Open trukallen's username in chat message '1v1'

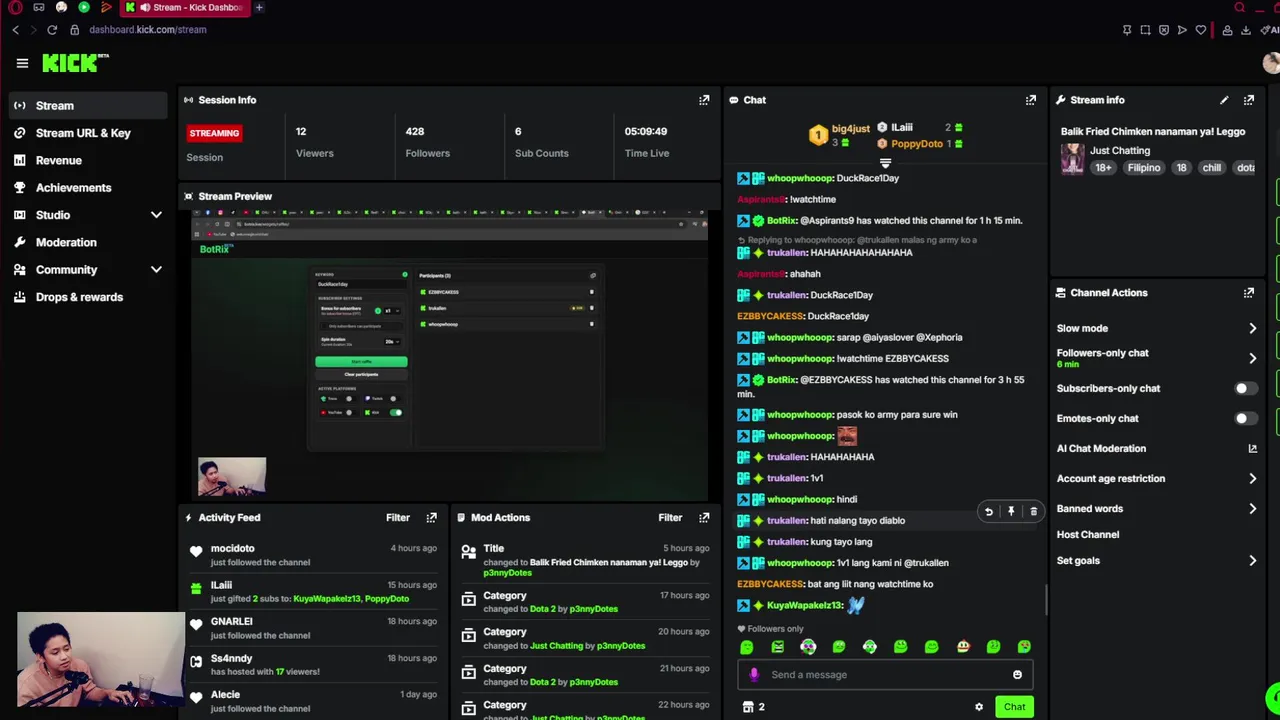click(x=786, y=479)
